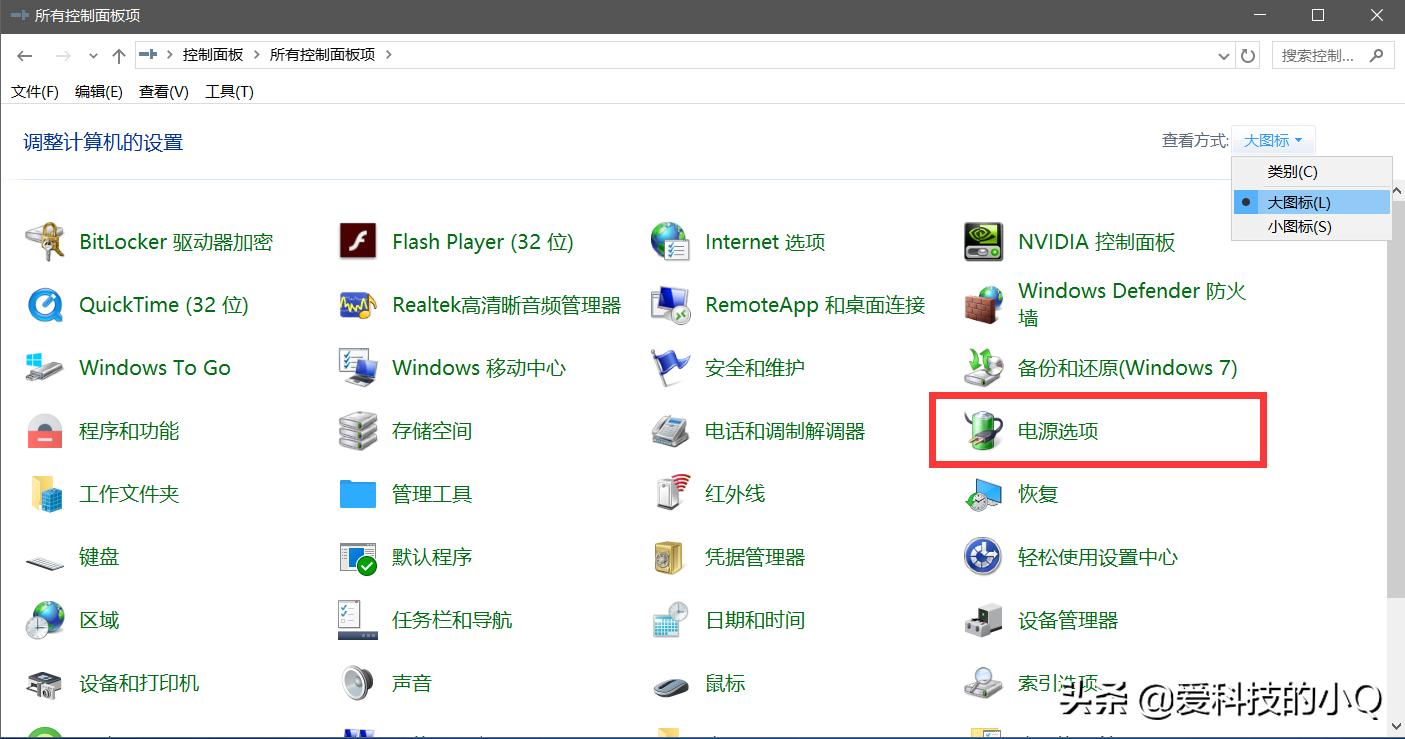Expand the 查看方式 大图标 dropdown
This screenshot has width=1405, height=739.
(x=1273, y=141)
